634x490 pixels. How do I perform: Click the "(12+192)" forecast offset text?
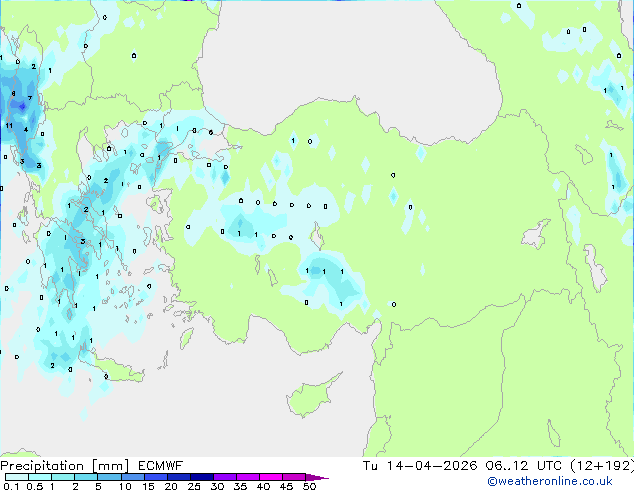pyautogui.click(x=602, y=466)
